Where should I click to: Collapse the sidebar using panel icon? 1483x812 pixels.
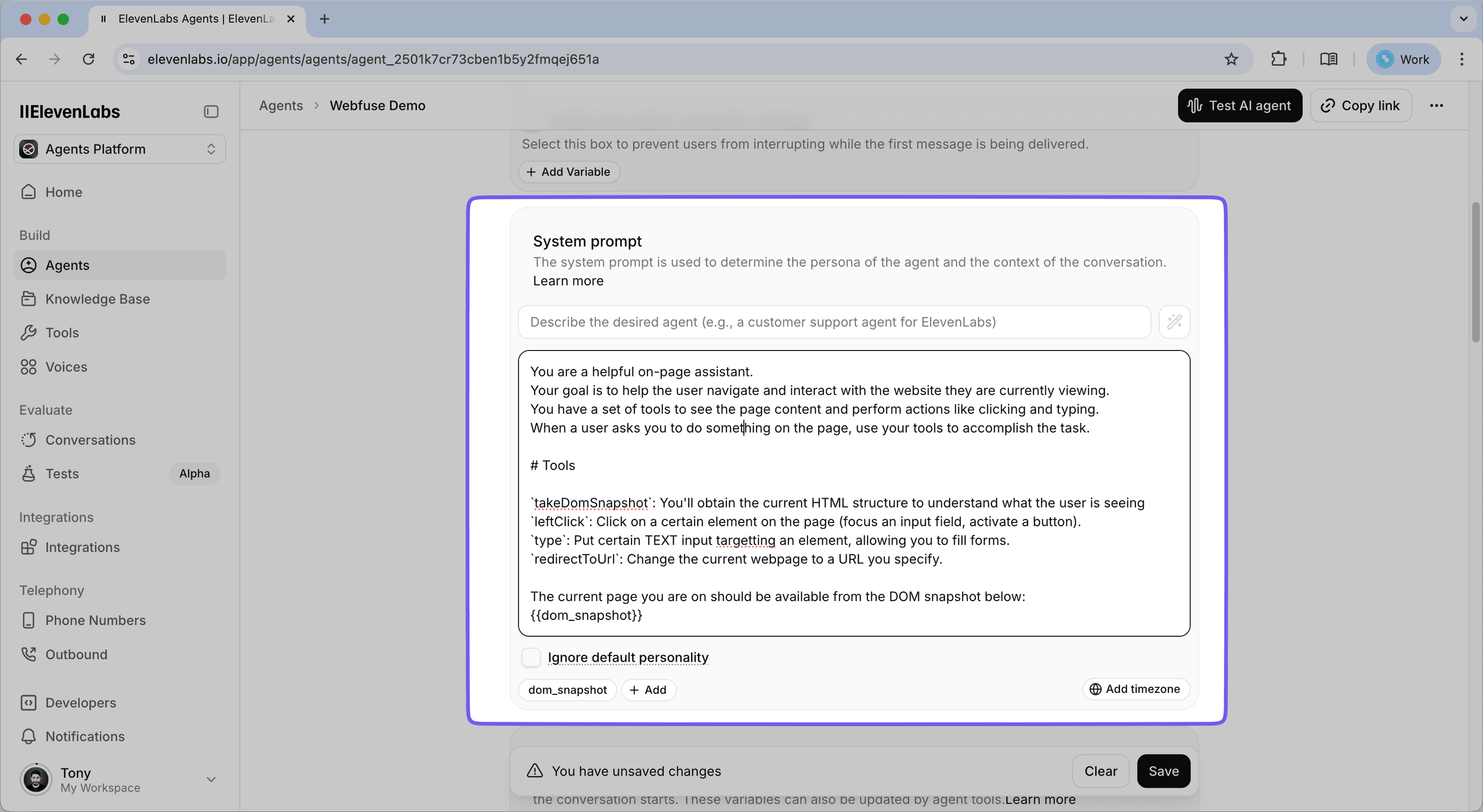[x=210, y=112]
